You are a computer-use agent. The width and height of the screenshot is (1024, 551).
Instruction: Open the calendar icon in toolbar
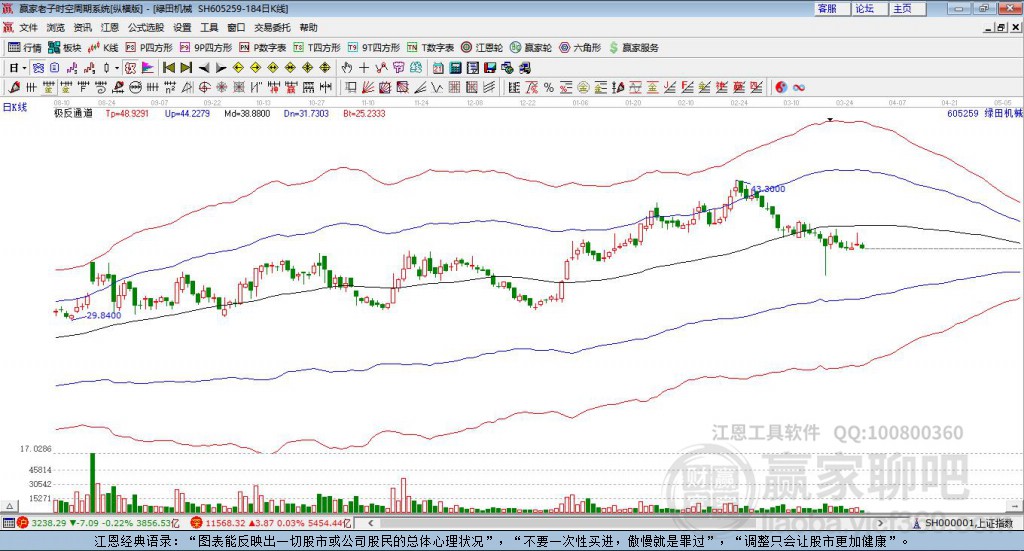pos(438,68)
